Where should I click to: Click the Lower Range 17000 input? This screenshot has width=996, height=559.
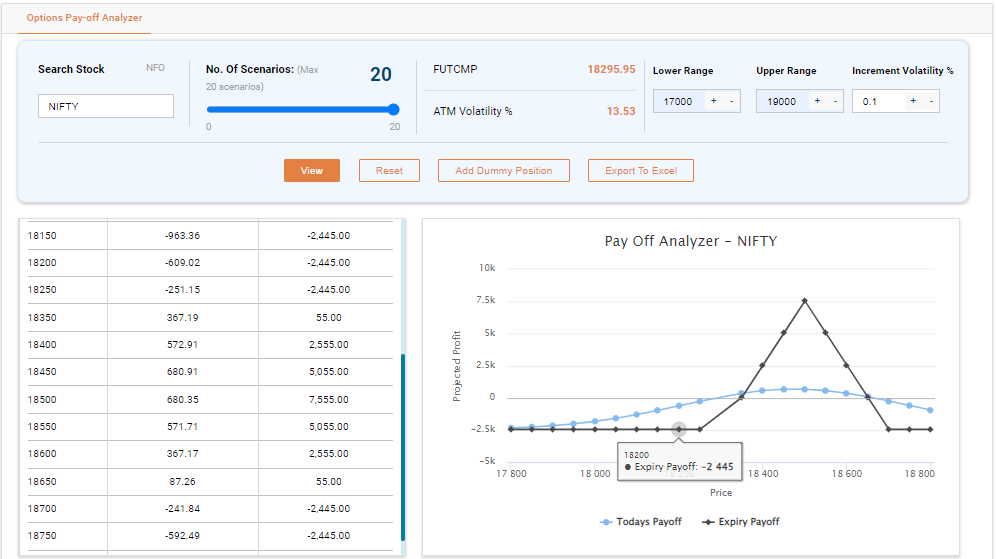click(x=679, y=101)
